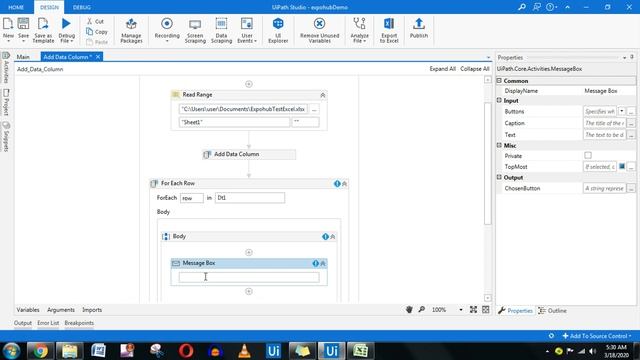The image size is (640, 360).
Task: Open the Error List panel
Action: coord(48,323)
